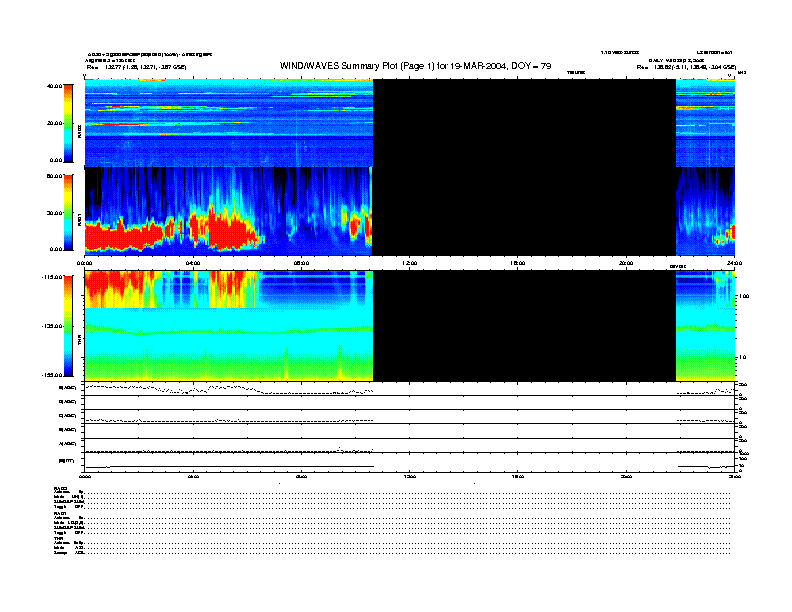Click the 40.00 value on RAD2 scale

(x=54, y=87)
